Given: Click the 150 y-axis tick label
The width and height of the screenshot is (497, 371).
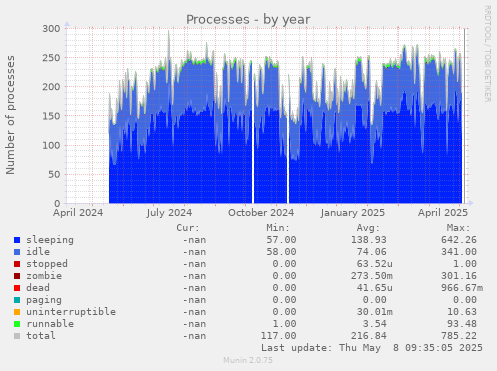Looking at the screenshot, I should [x=51, y=116].
